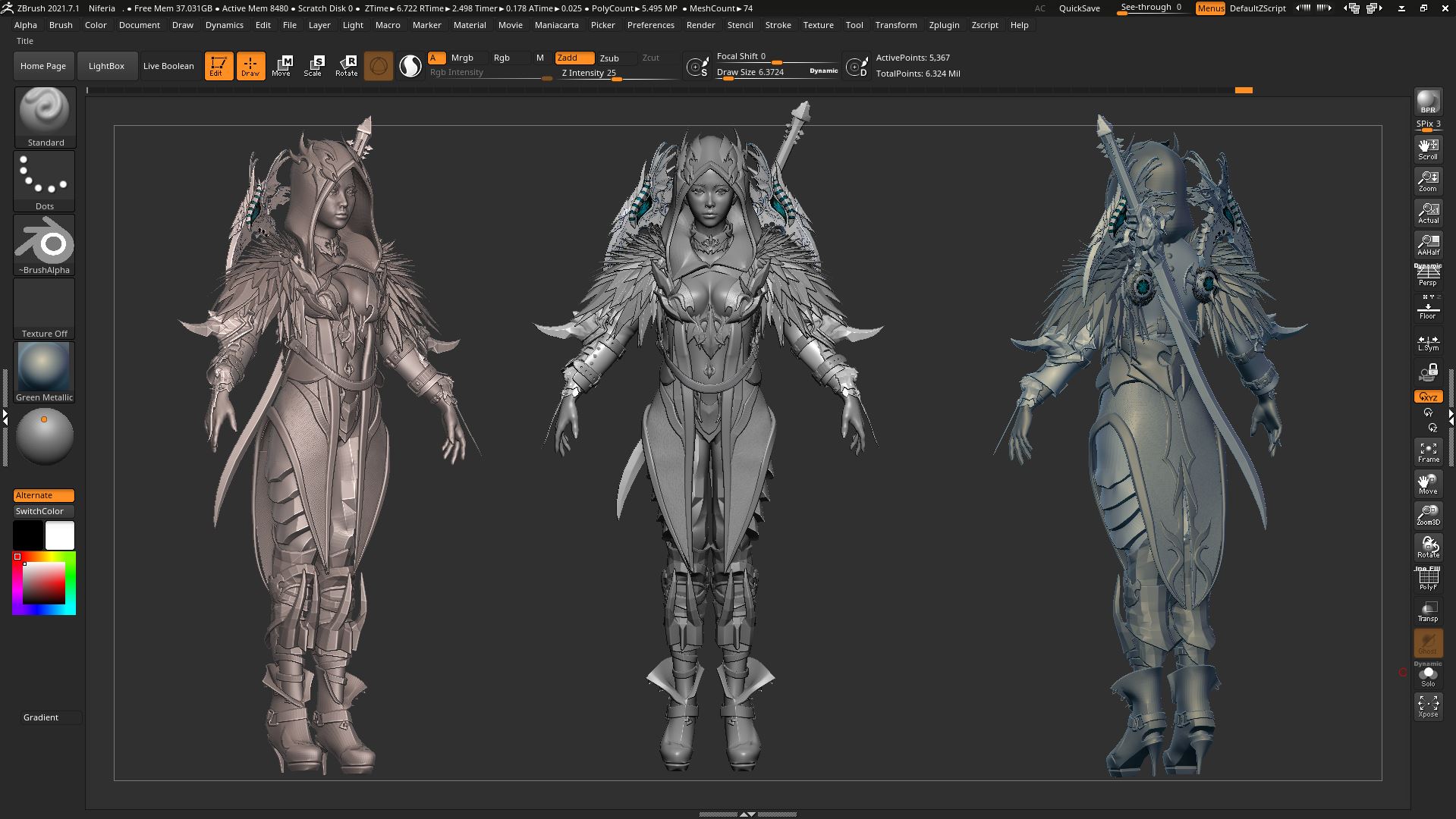Adjust the See-through slider
The width and height of the screenshot is (1456, 819).
pos(1152,8)
